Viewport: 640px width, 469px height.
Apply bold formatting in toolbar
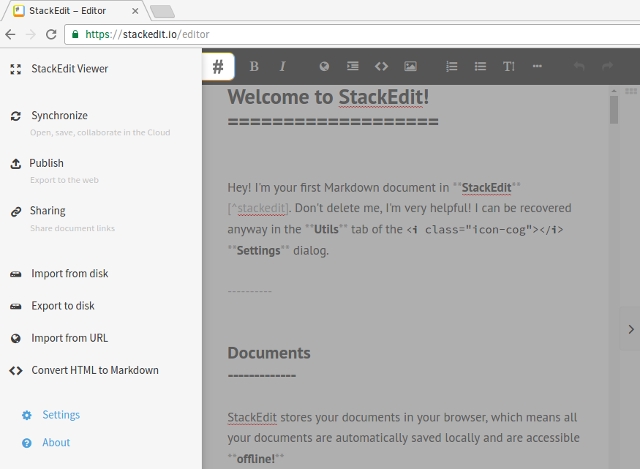coord(254,66)
